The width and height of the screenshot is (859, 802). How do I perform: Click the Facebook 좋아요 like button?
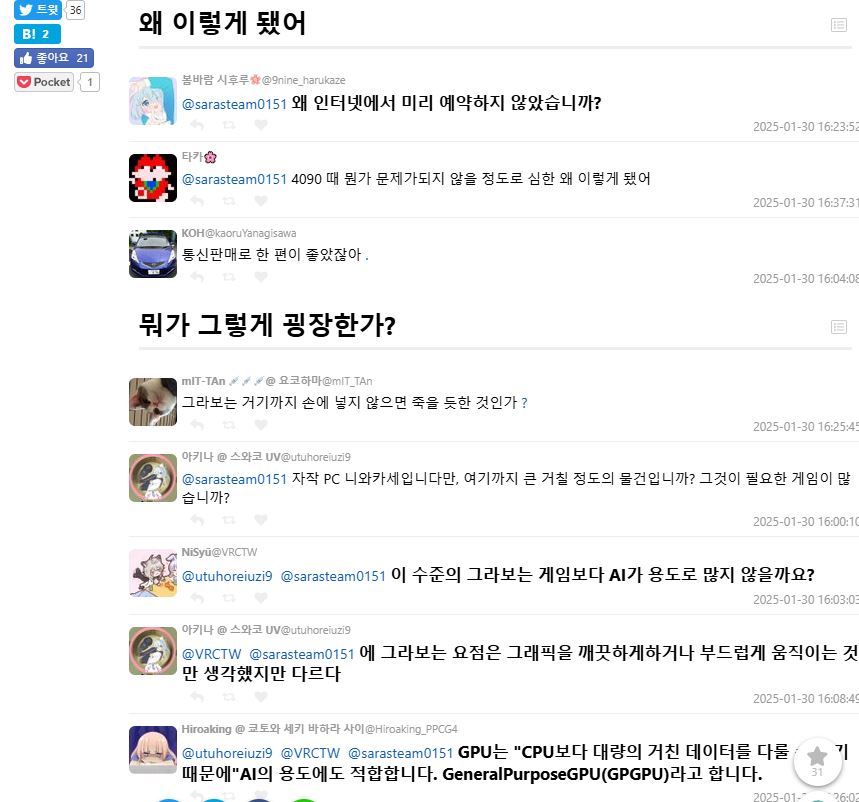[54, 58]
